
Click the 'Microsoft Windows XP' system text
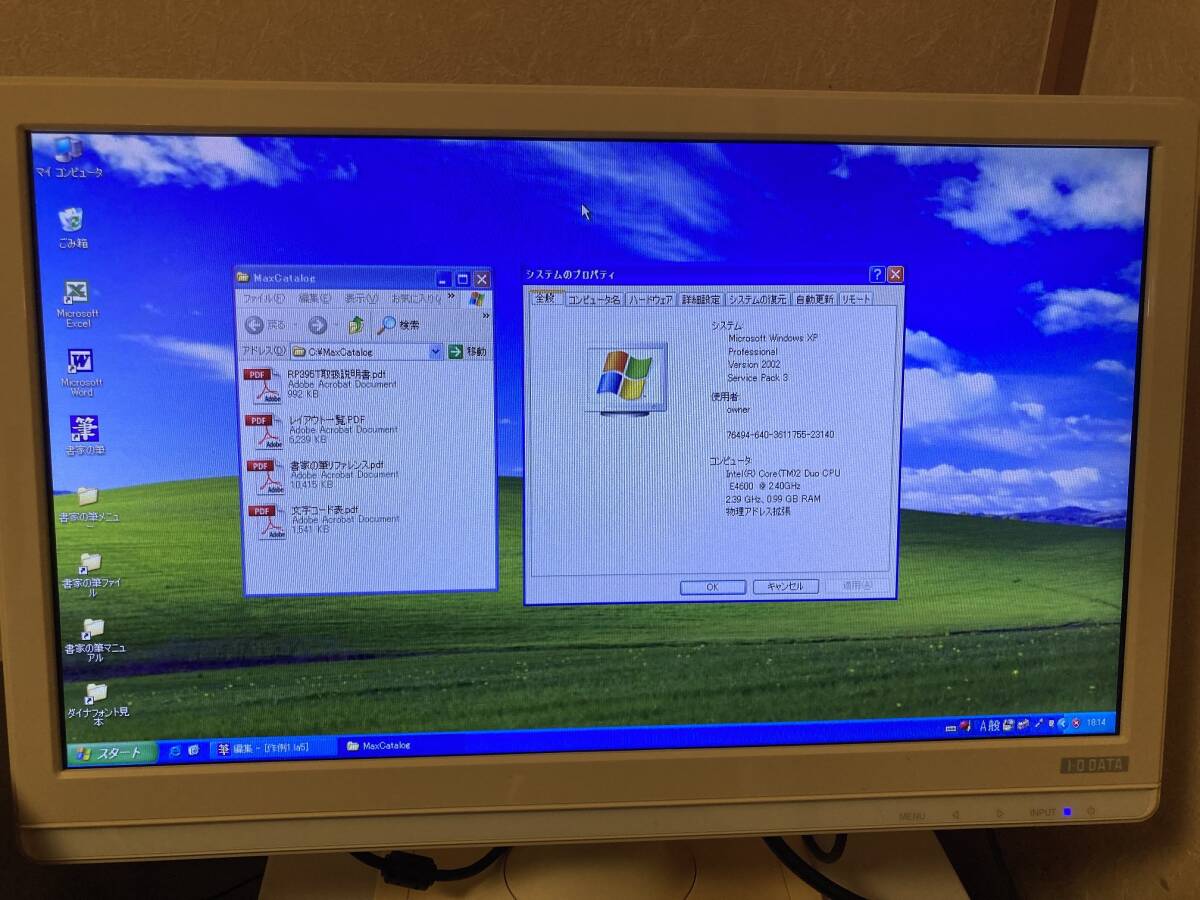point(773,339)
